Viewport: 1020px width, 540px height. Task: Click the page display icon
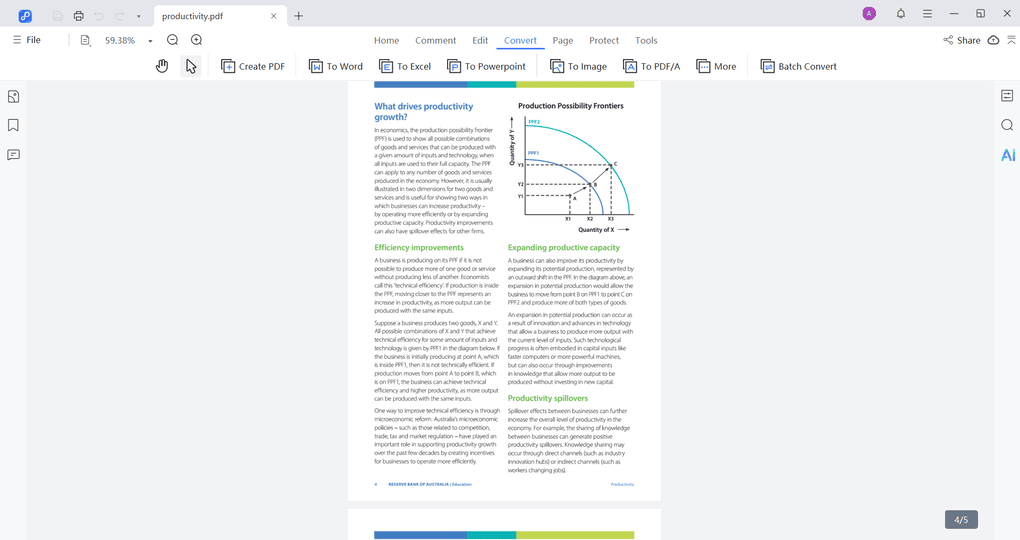point(85,40)
